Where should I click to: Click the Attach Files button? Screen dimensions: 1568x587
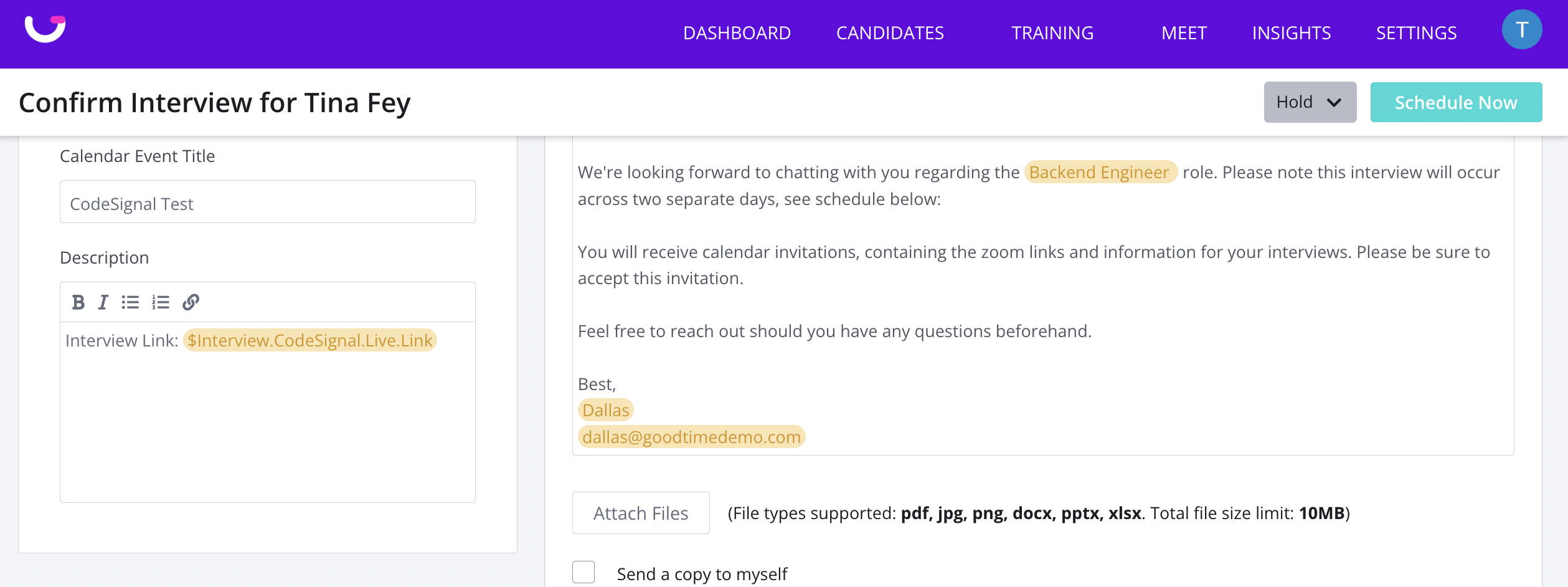tap(641, 513)
